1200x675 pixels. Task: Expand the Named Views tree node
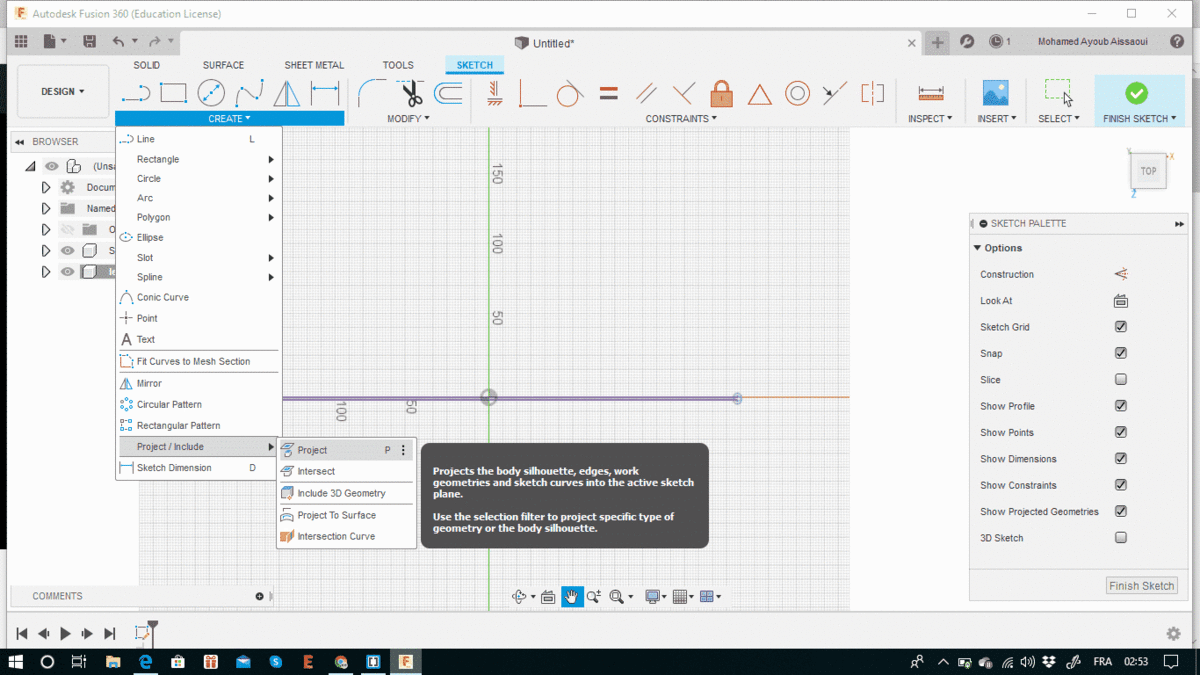click(x=46, y=208)
